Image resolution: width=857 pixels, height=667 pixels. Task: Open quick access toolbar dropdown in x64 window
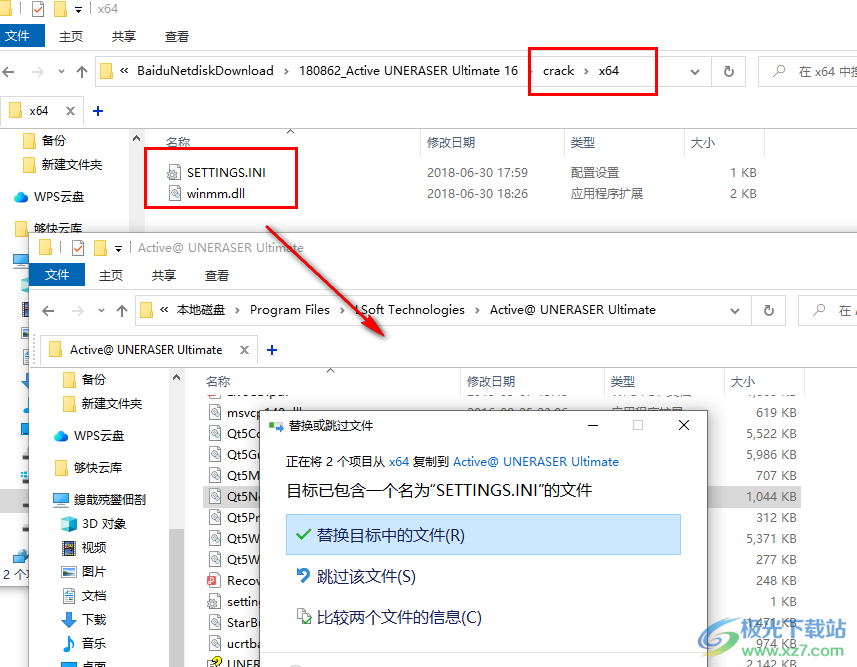pyautogui.click(x=78, y=10)
